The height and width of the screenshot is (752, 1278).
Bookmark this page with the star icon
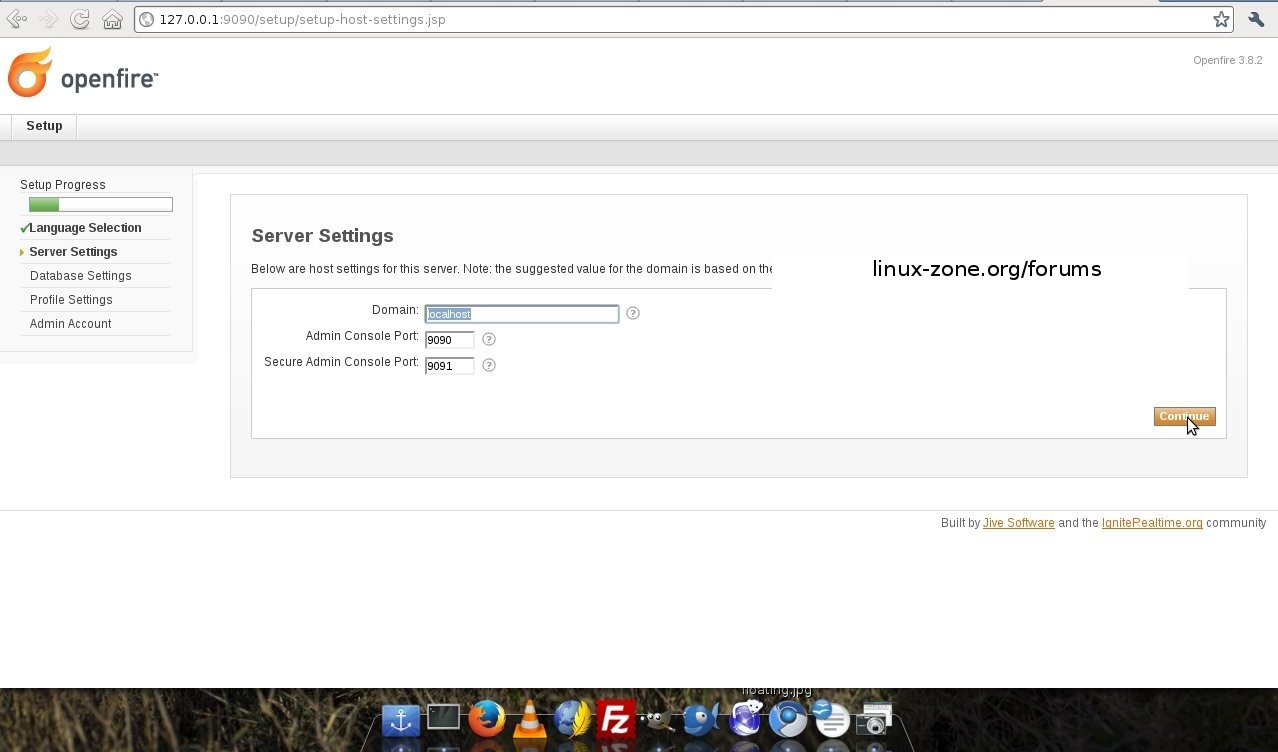1221,19
